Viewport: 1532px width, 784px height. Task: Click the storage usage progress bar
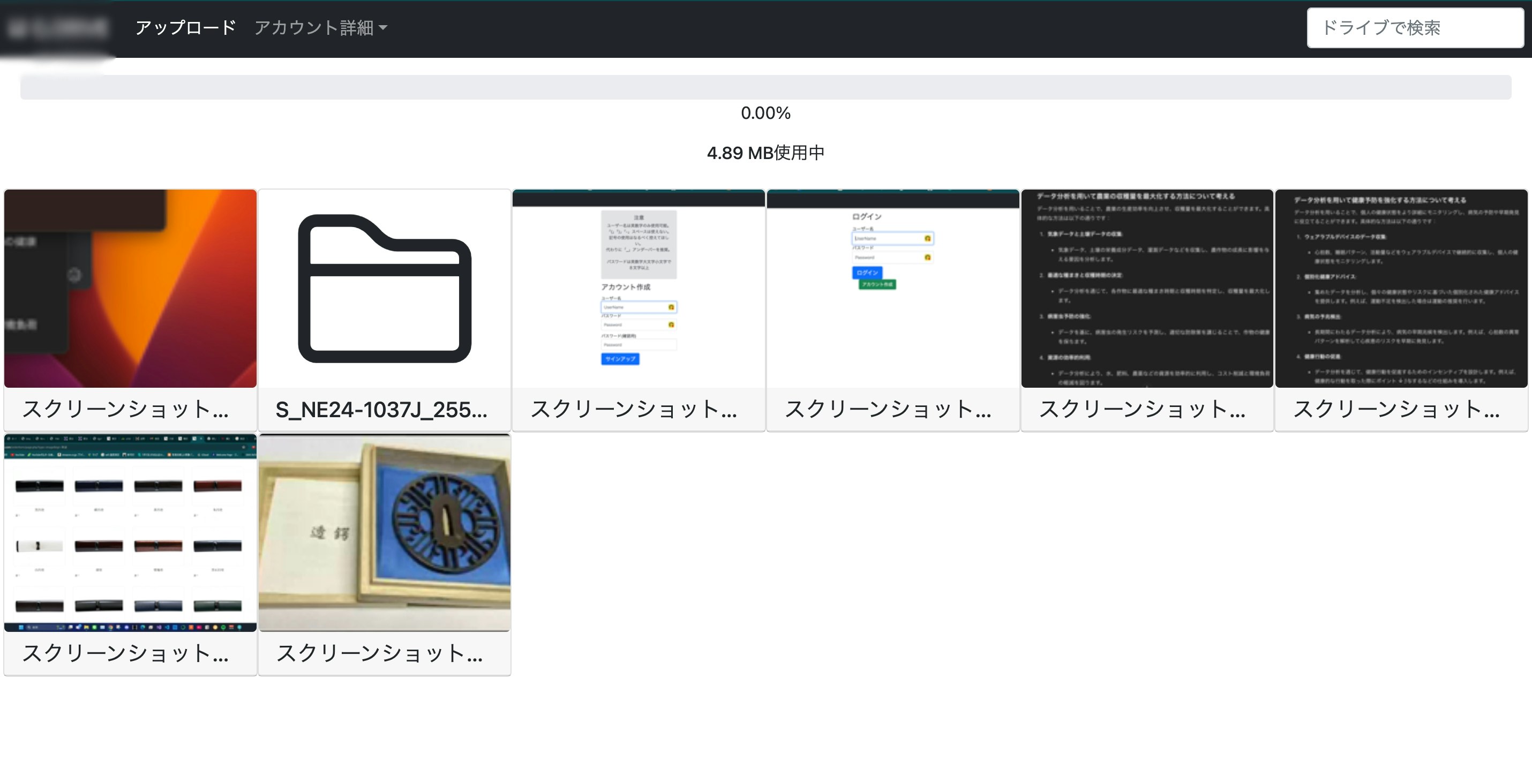coord(765,87)
